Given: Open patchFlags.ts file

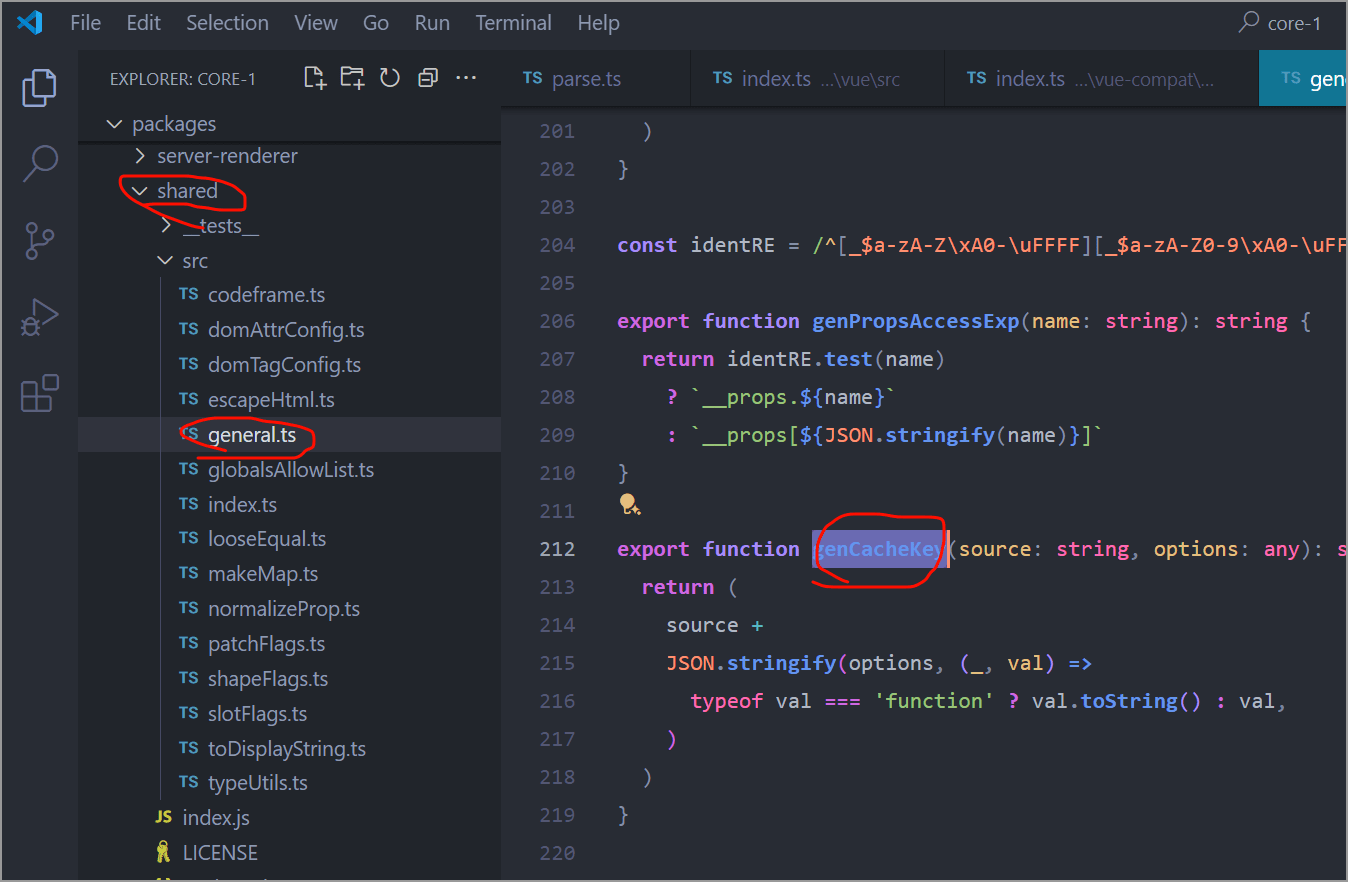Looking at the screenshot, I should coord(266,644).
